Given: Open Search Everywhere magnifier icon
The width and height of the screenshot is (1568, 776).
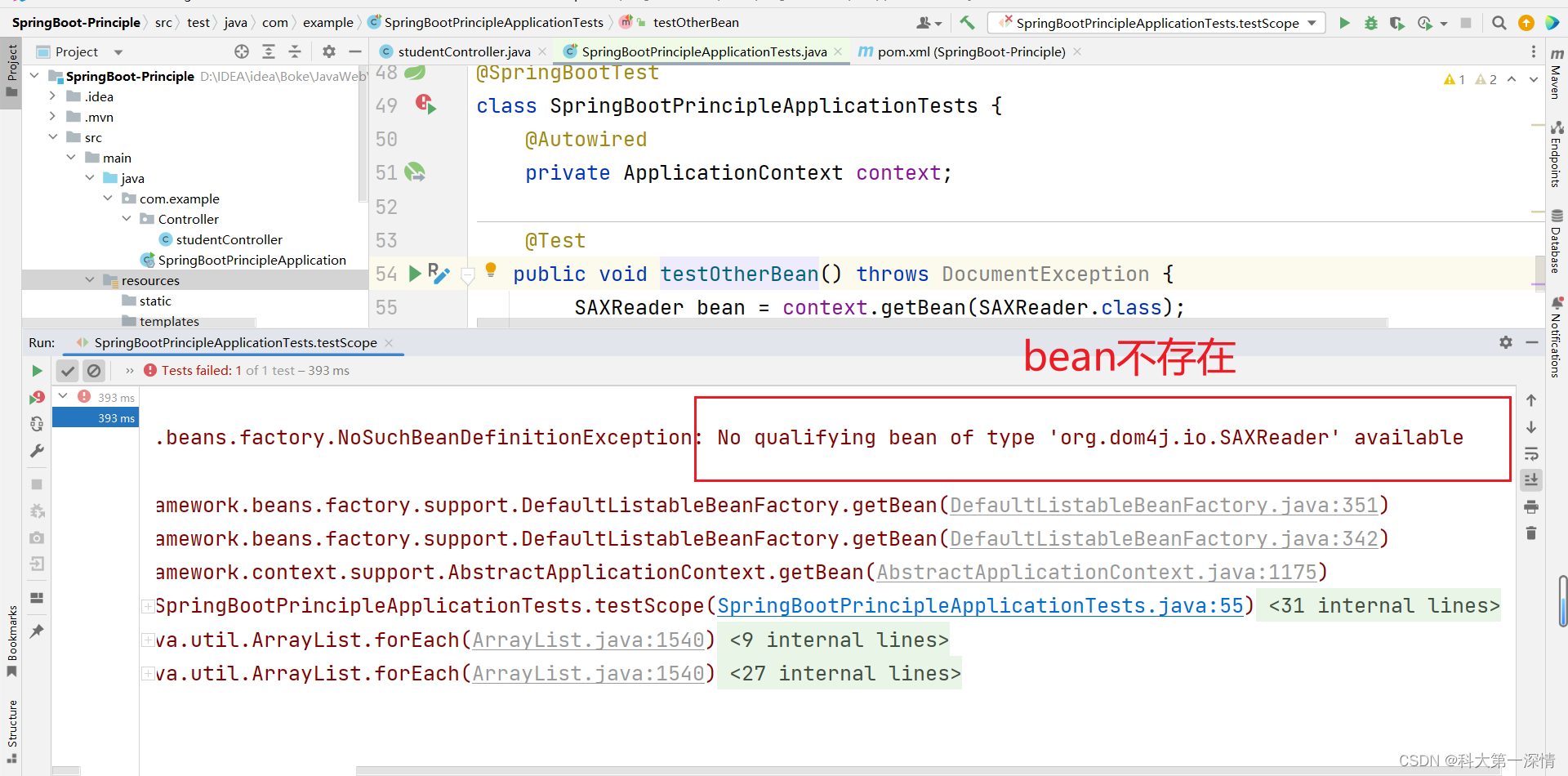Looking at the screenshot, I should coord(1499,23).
